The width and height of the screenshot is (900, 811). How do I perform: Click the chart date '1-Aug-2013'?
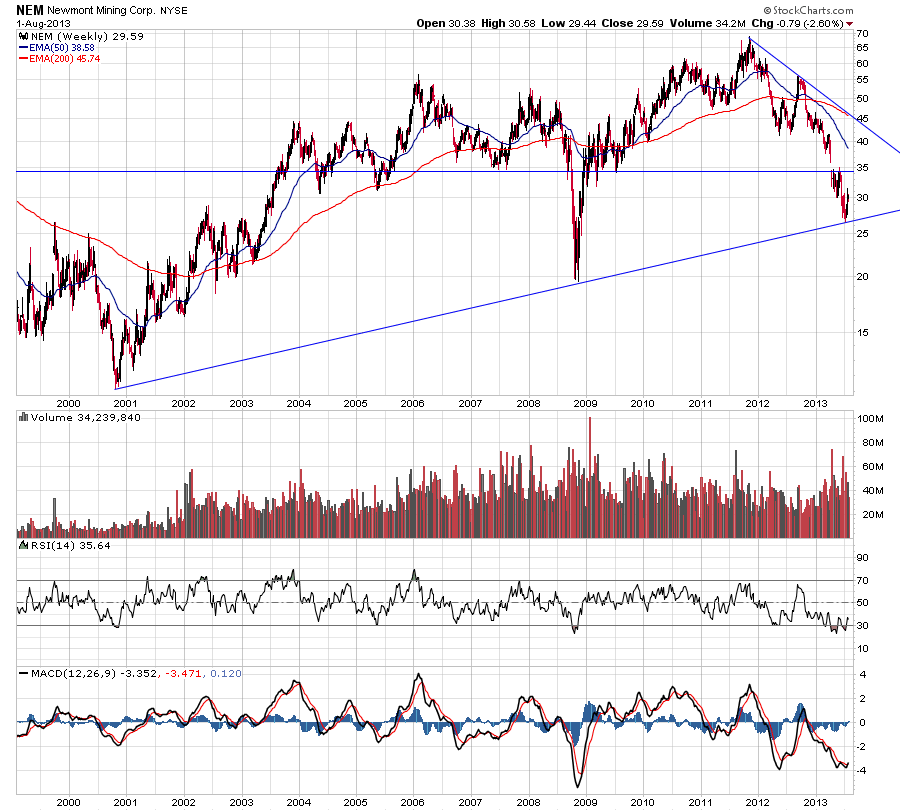pyautogui.click(x=44, y=24)
